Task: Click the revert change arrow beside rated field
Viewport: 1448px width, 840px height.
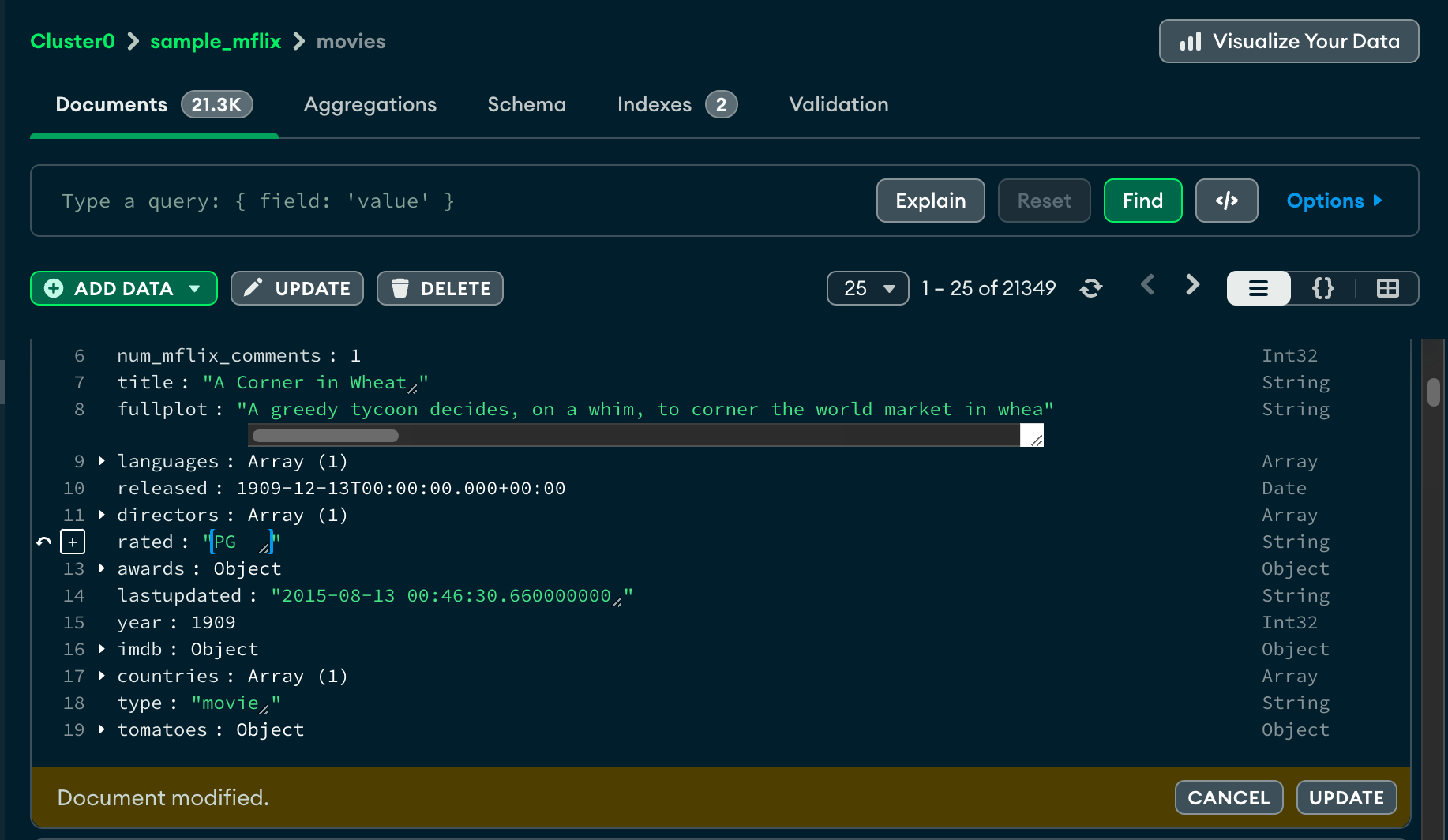Action: (43, 542)
